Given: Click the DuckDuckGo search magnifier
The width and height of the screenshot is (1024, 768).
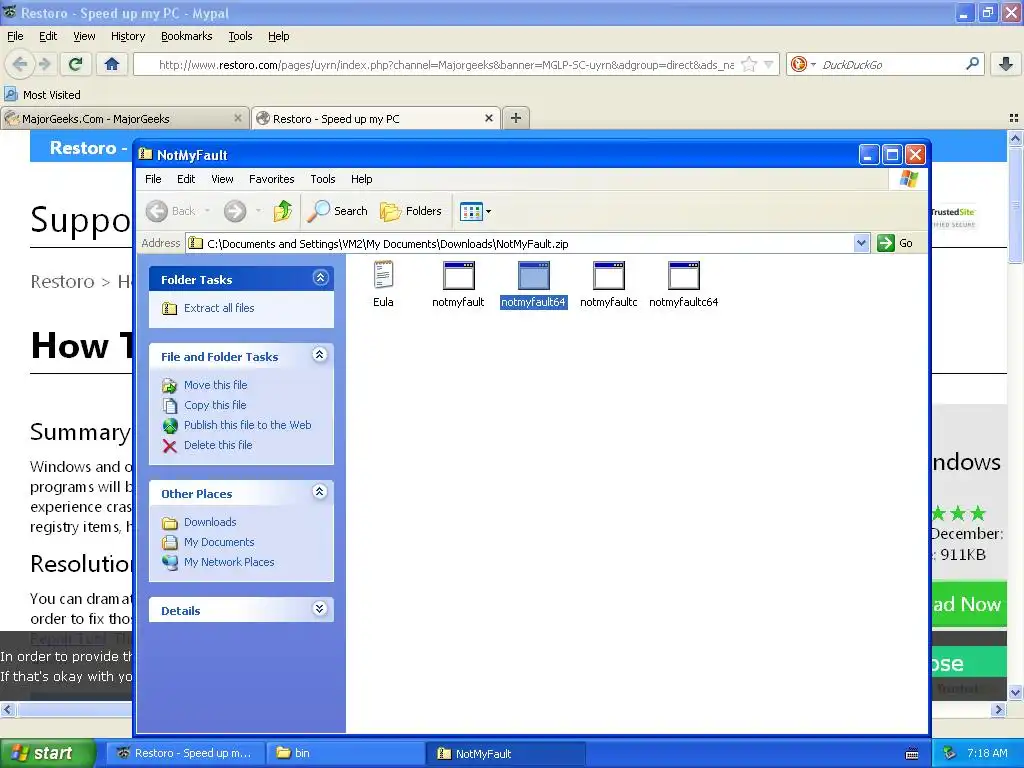Looking at the screenshot, I should 972,64.
